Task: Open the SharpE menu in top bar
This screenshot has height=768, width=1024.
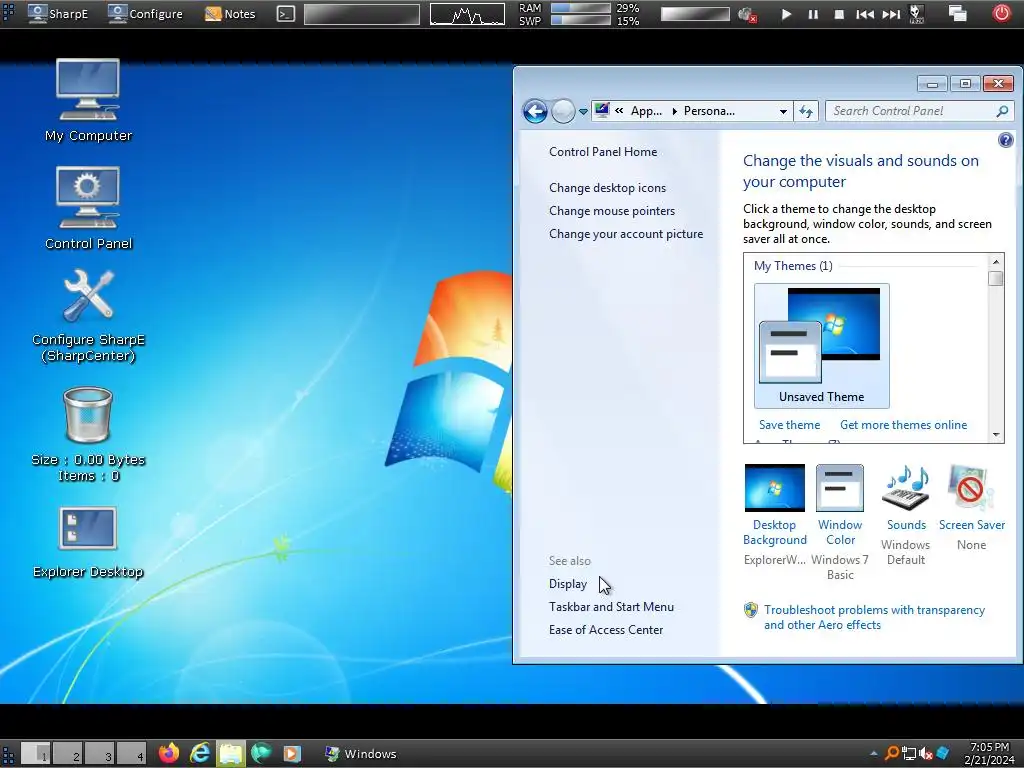Action: [x=58, y=13]
